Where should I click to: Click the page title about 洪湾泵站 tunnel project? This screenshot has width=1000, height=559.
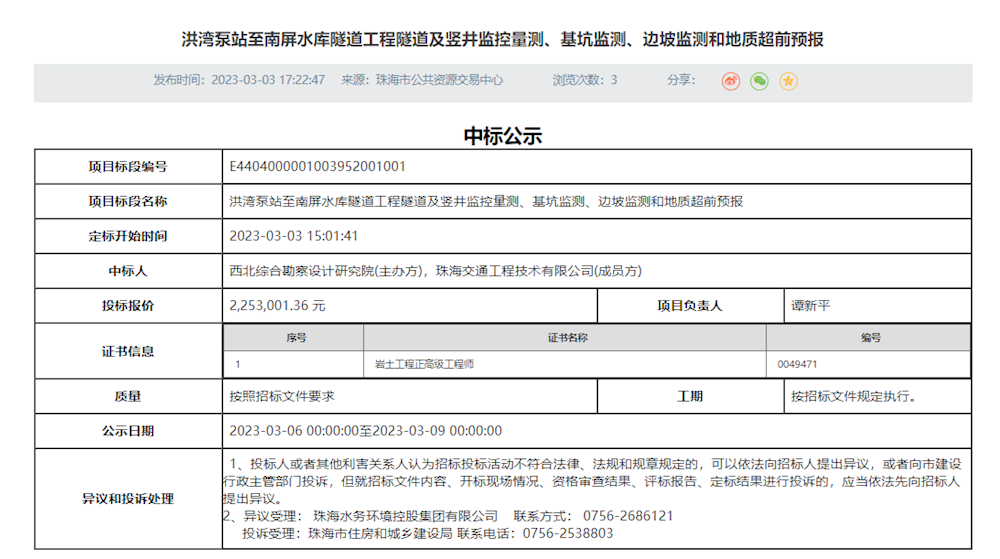(x=502, y=40)
